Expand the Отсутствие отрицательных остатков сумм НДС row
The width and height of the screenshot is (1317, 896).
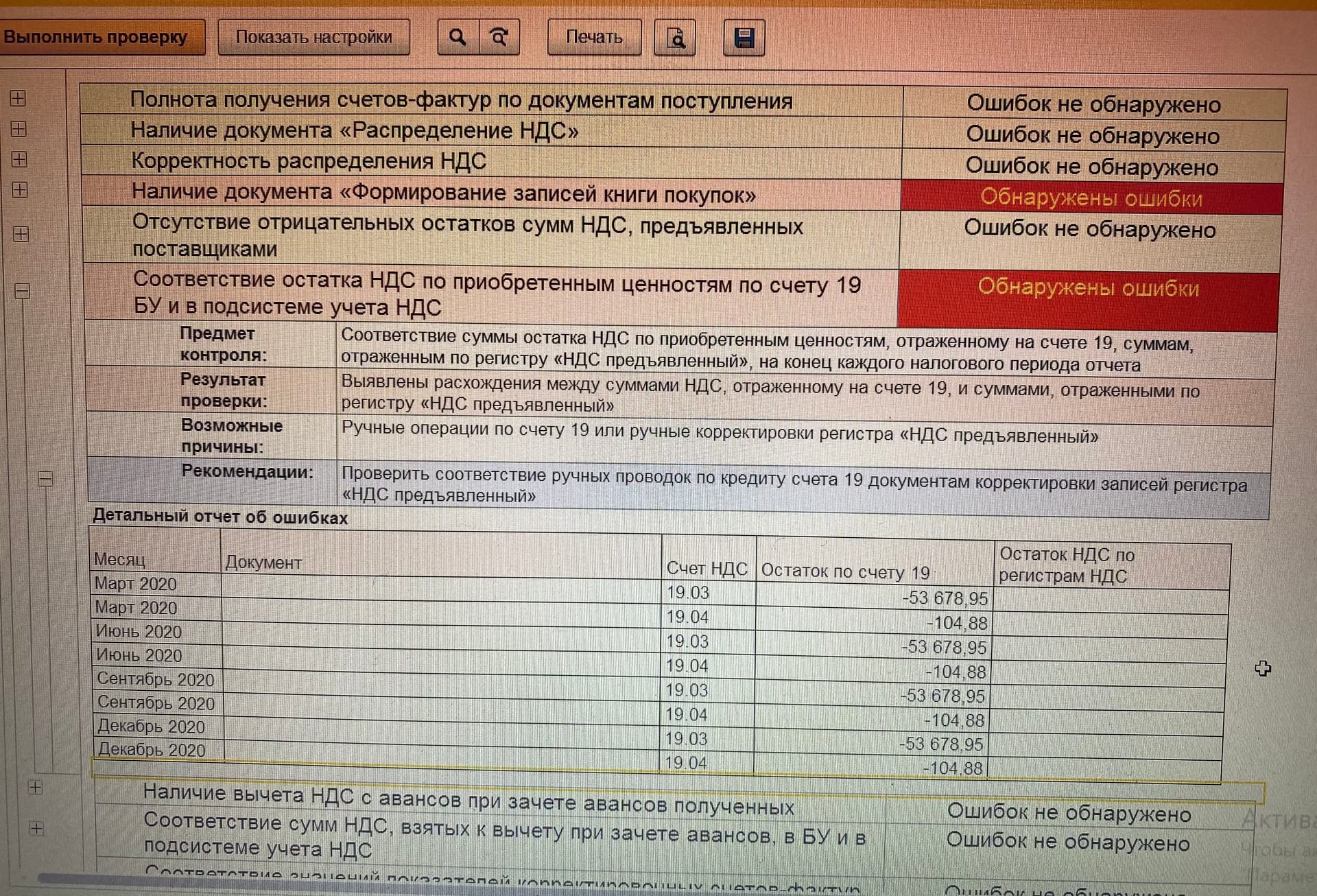coord(21,234)
